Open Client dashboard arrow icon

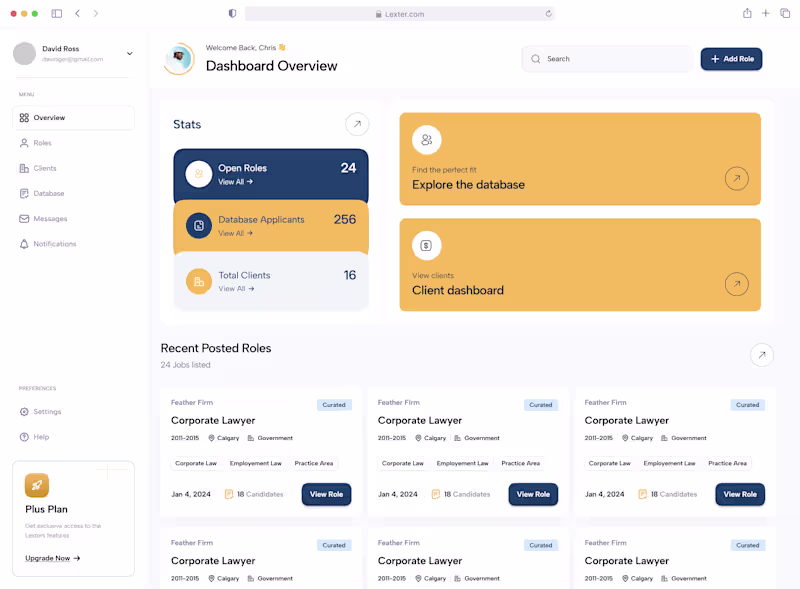pyautogui.click(x=737, y=284)
